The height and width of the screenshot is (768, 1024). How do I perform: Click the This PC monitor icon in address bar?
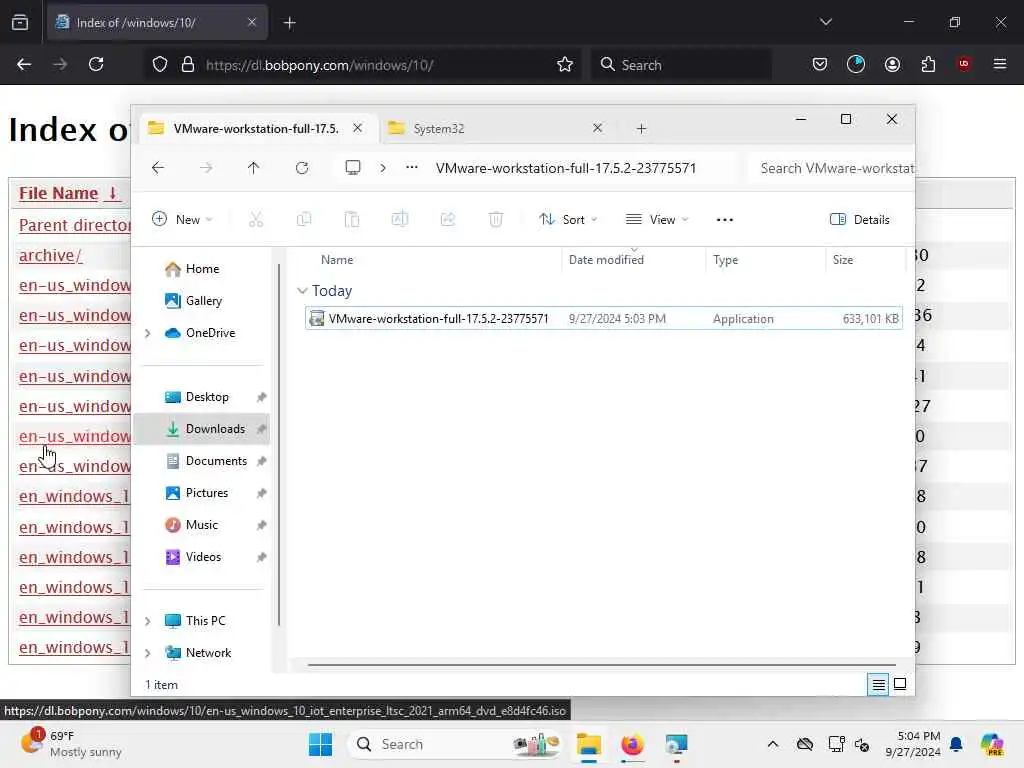353,168
